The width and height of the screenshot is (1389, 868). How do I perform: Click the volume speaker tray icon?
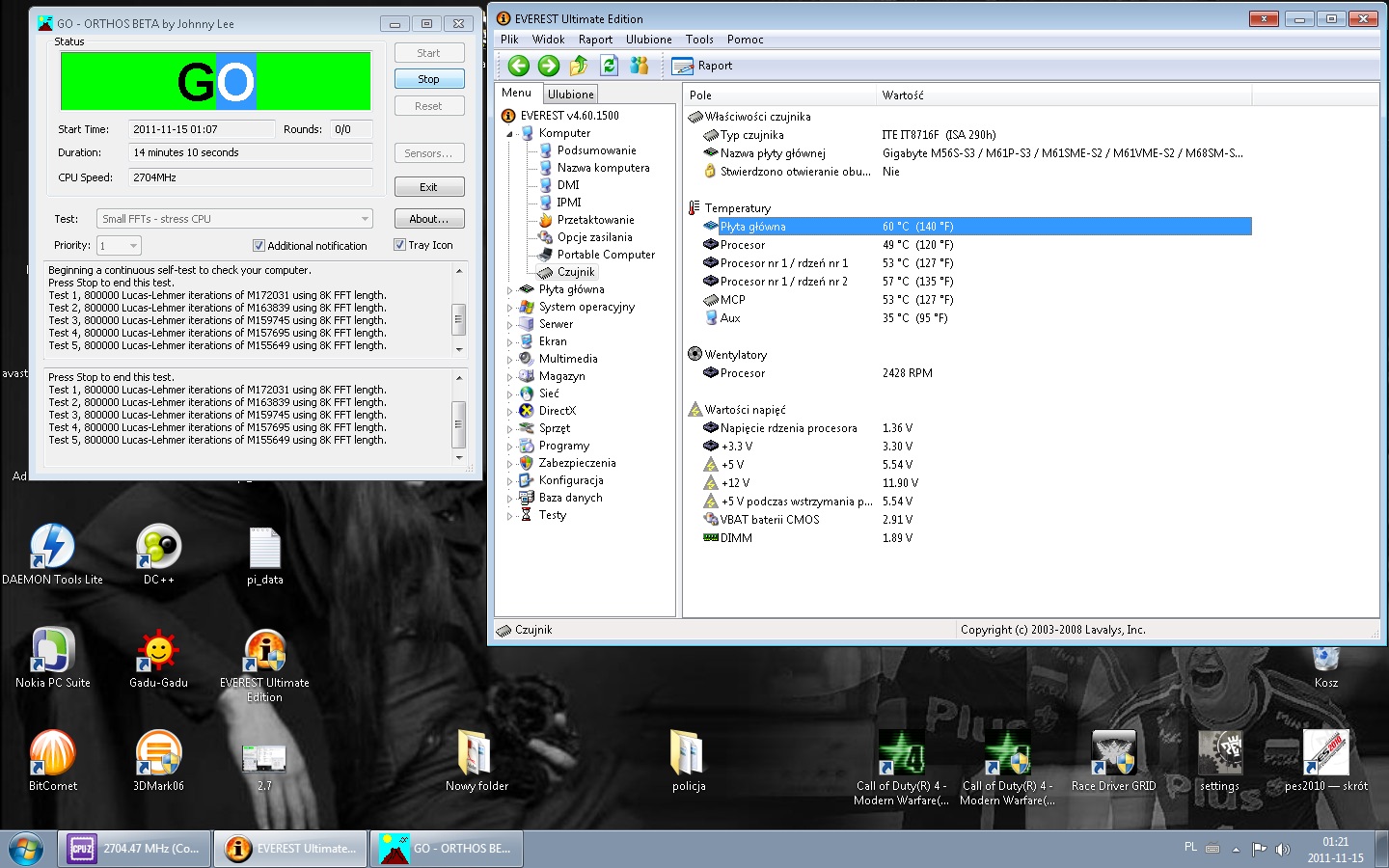[x=1283, y=850]
